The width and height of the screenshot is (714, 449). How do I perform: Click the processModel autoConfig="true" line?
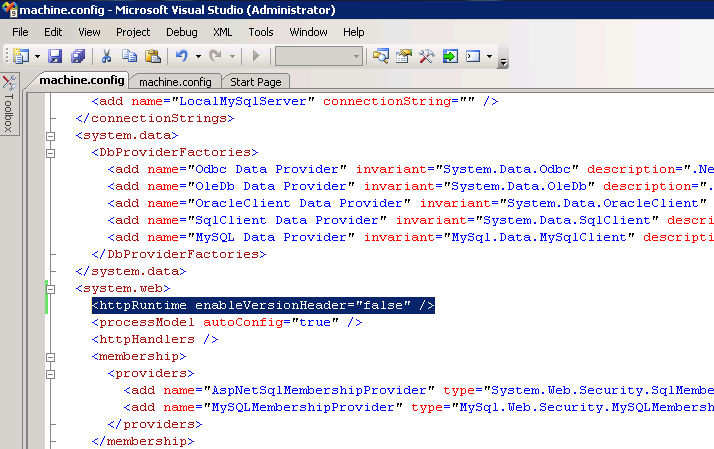[x=227, y=322]
